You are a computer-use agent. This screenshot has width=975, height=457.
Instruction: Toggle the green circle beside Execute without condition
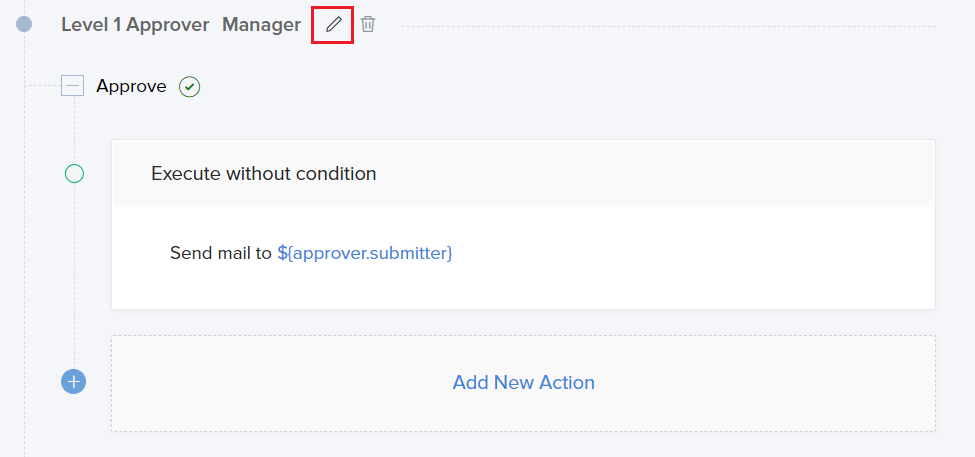[74, 174]
